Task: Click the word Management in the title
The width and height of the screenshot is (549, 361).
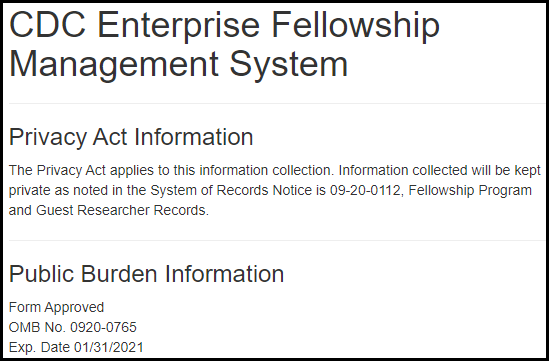Action: tap(114, 64)
